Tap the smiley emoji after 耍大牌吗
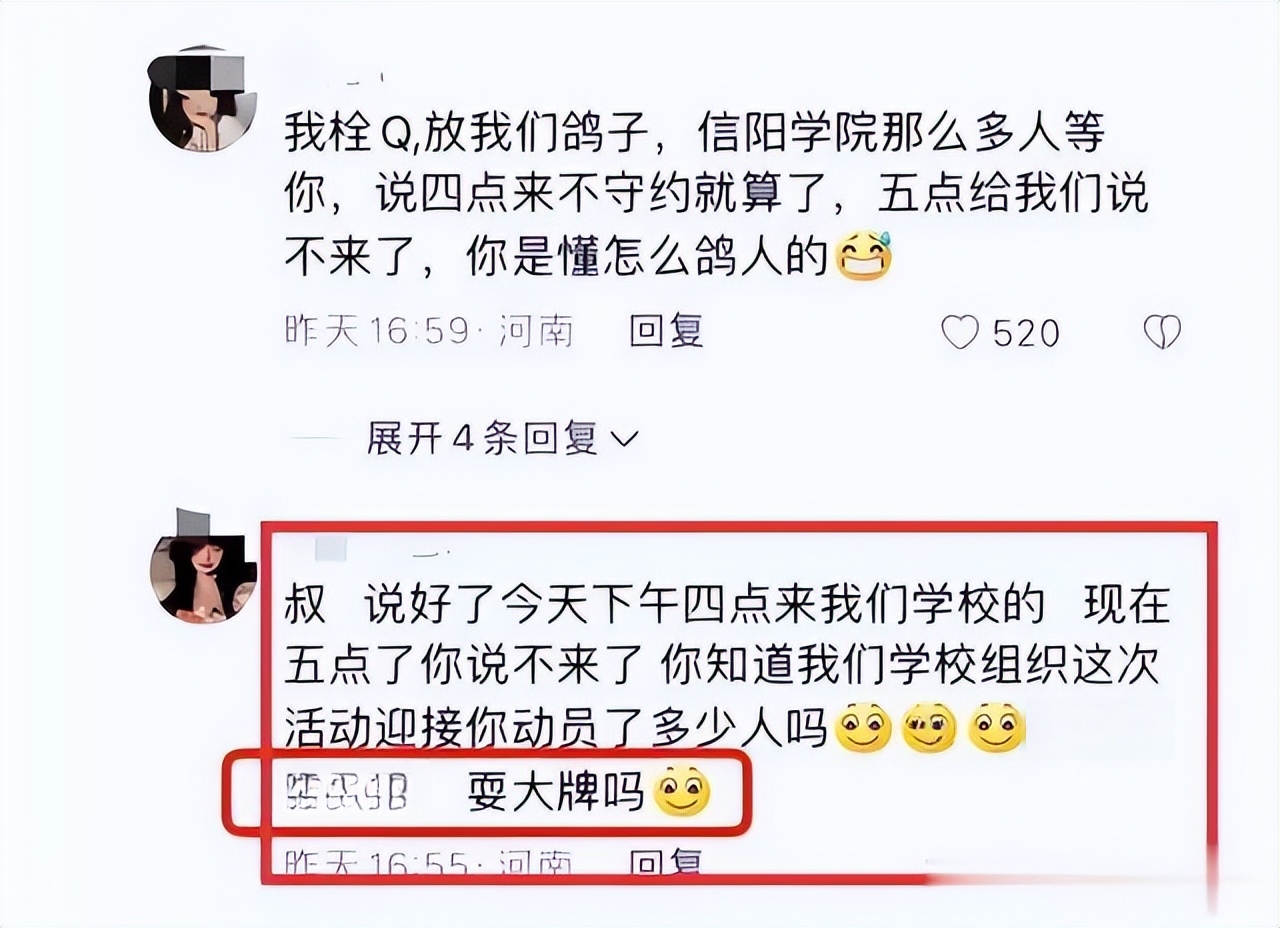 tap(681, 793)
